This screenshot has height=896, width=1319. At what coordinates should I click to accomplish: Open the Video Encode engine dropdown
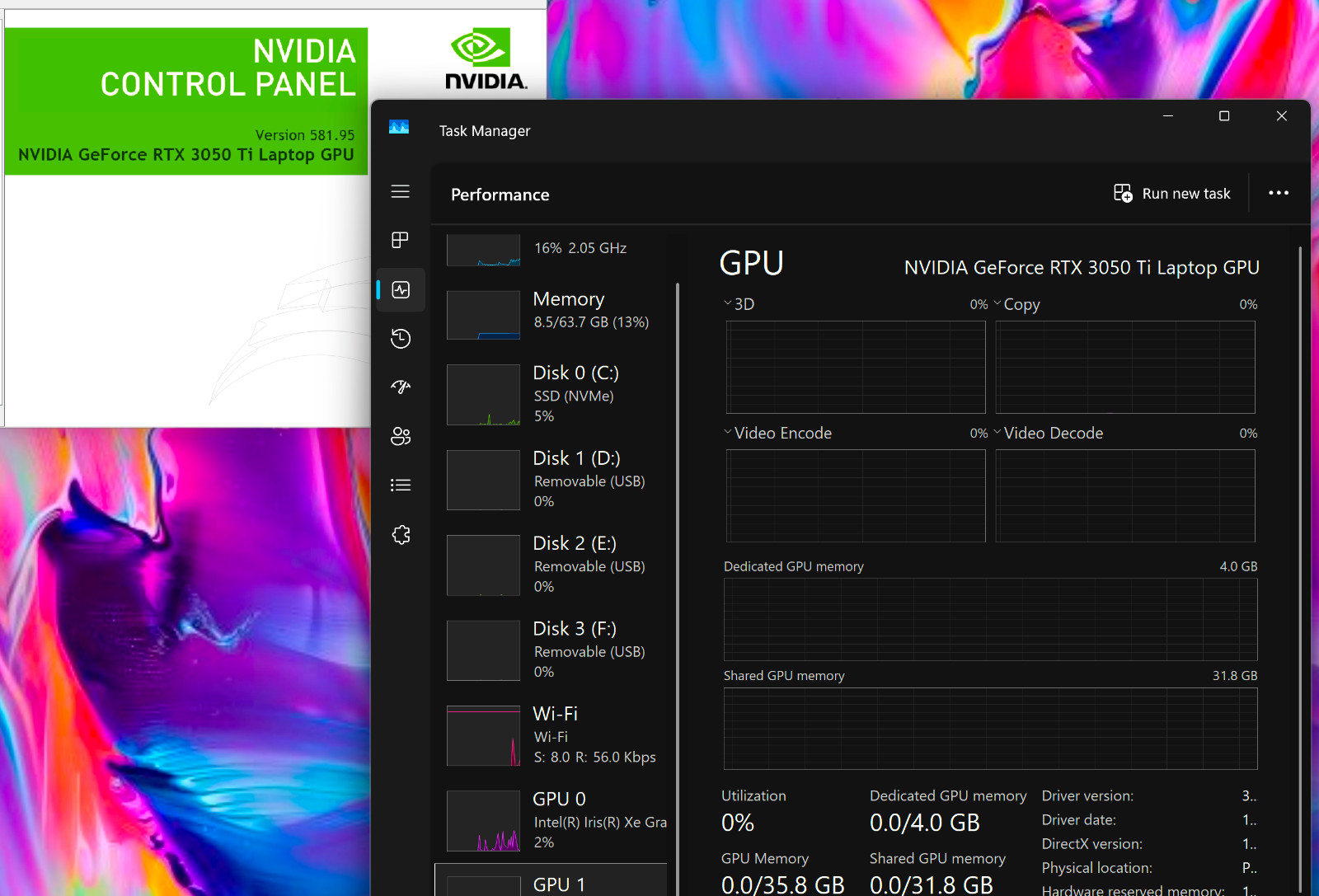click(x=777, y=433)
